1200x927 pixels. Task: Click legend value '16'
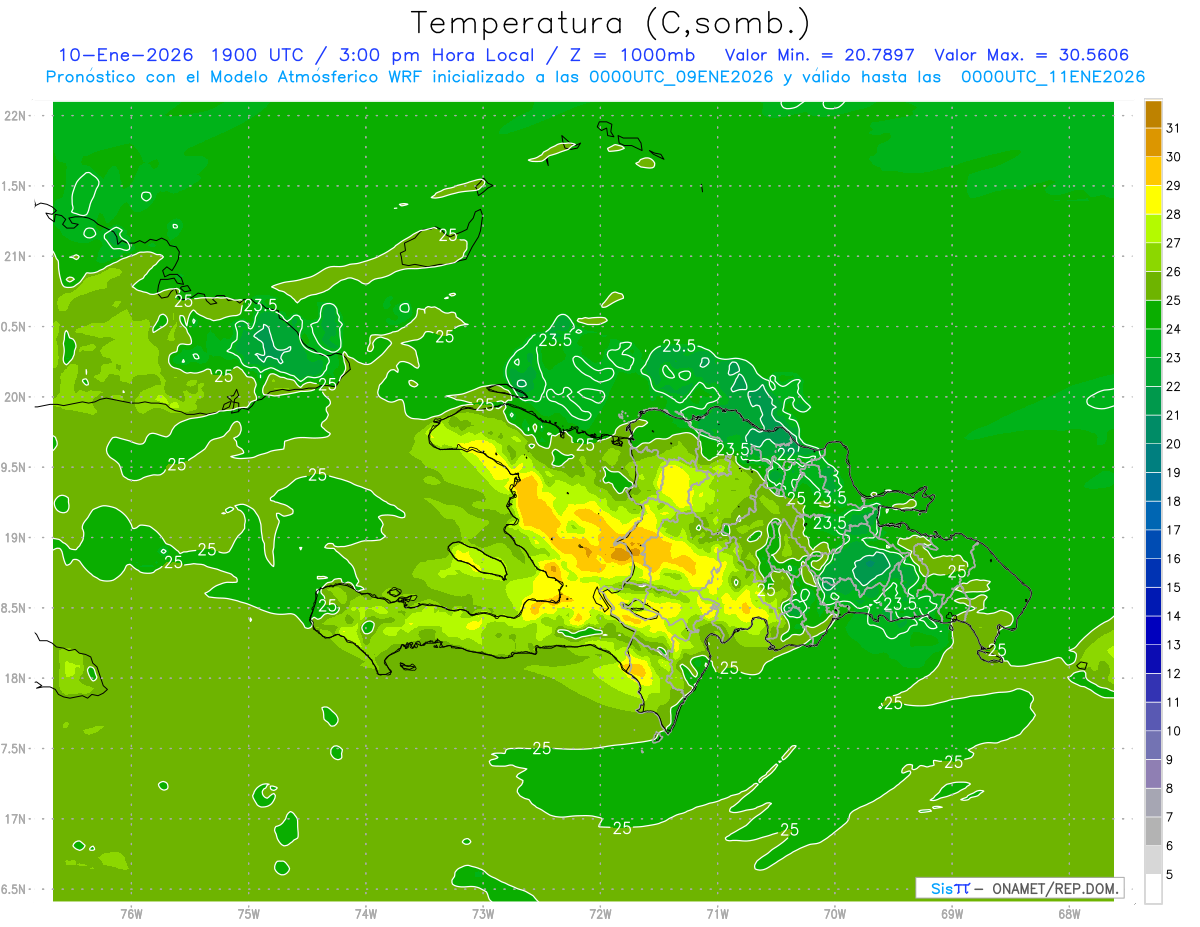click(x=1174, y=558)
